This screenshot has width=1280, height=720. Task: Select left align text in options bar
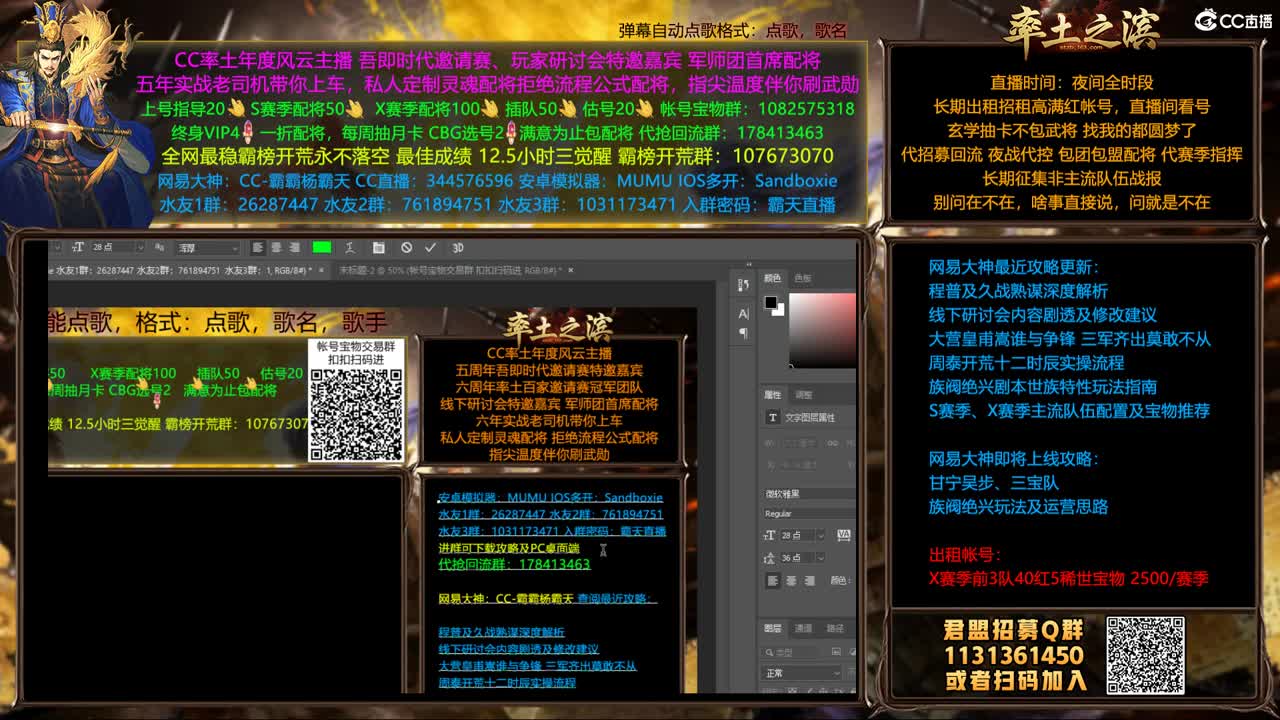click(x=257, y=247)
